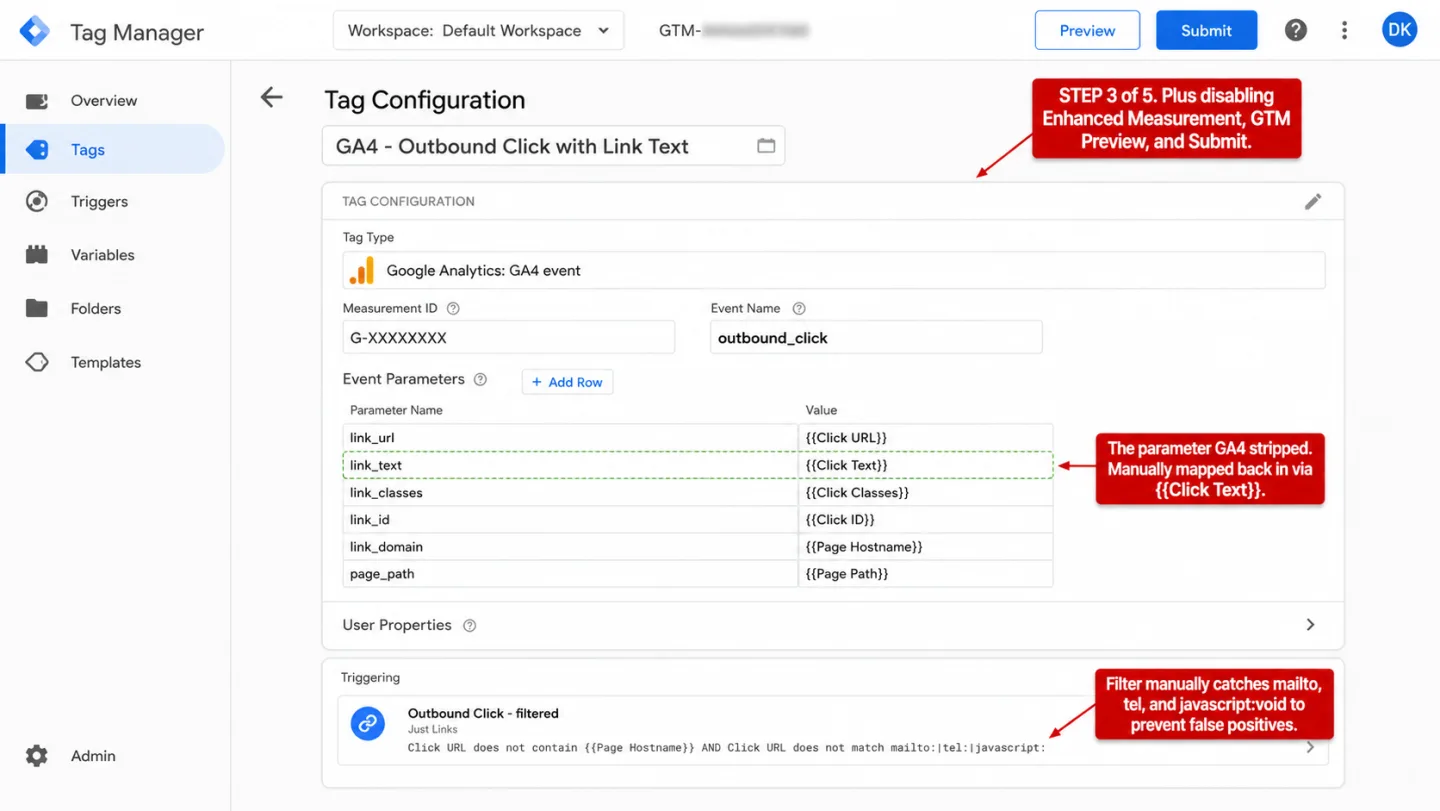Click the {{Page Path}} value cell
This screenshot has height=811, width=1440.
coord(926,574)
